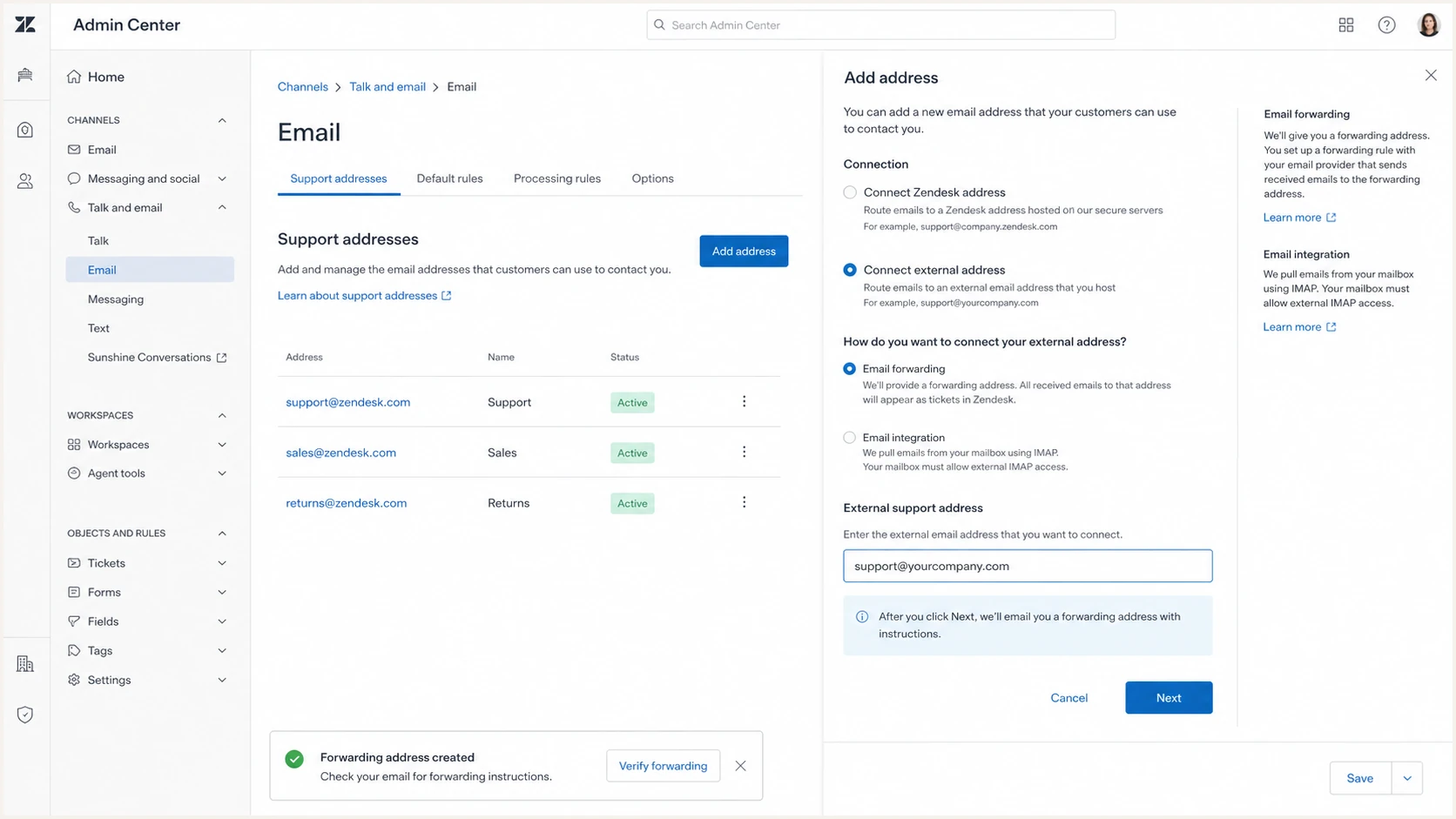Viewport: 1456px width, 819px height.
Task: Click the Talk and email phone icon
Action: pos(74,207)
